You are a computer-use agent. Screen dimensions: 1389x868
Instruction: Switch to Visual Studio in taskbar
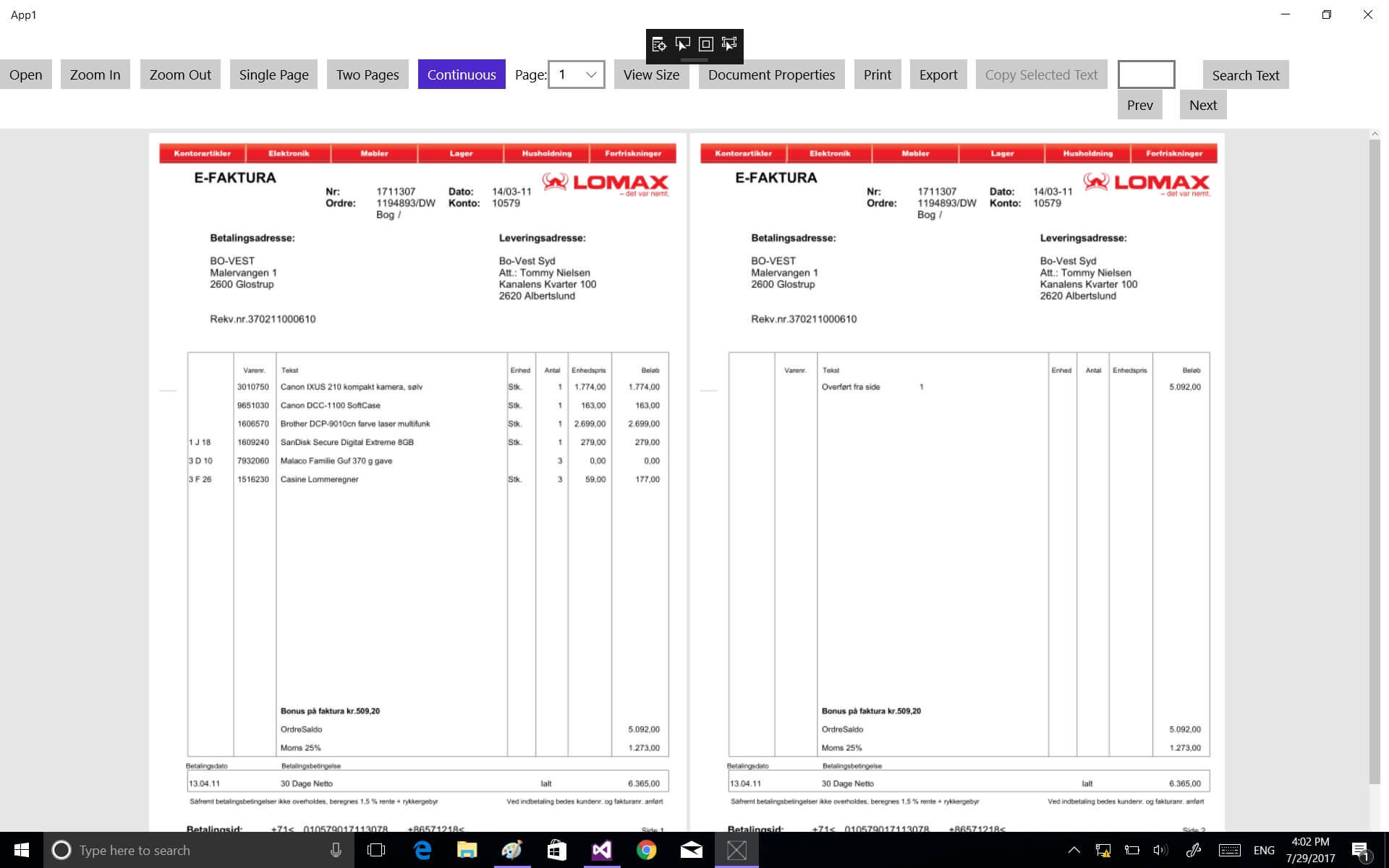(x=601, y=850)
